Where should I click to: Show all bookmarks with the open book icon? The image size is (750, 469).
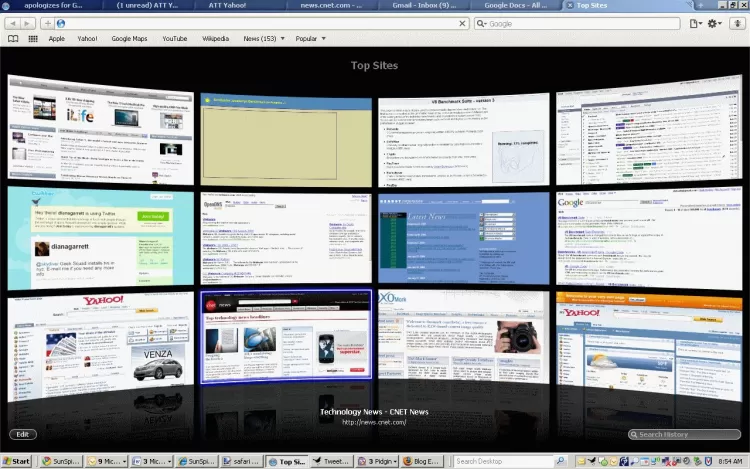click(x=13, y=39)
